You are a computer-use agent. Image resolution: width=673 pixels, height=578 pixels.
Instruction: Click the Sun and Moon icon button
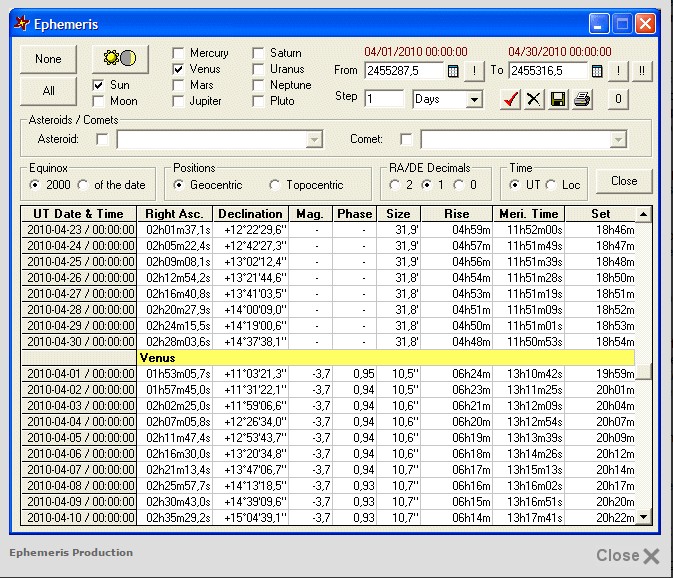click(x=120, y=59)
